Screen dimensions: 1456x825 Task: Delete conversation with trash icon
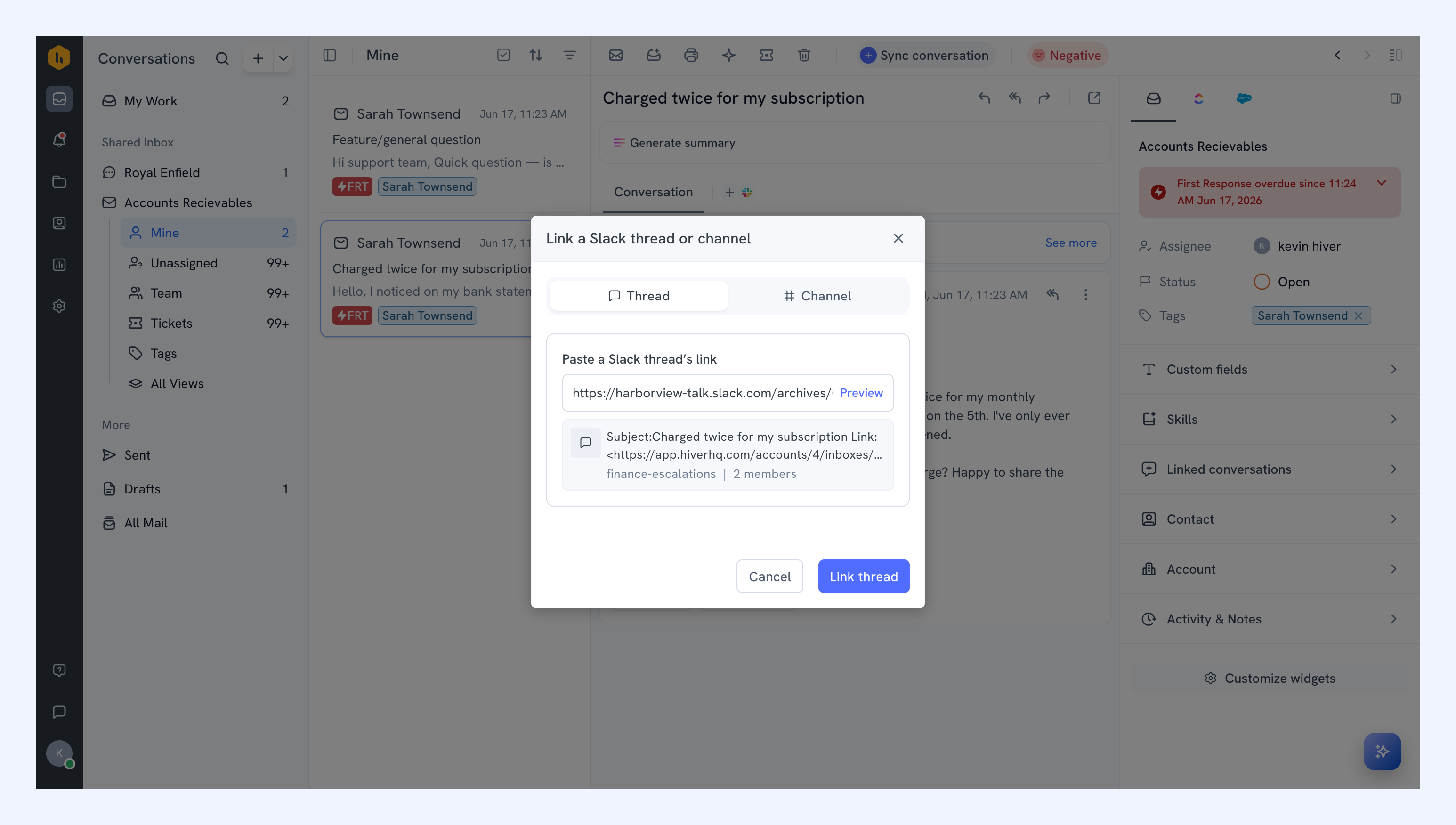[x=804, y=55]
